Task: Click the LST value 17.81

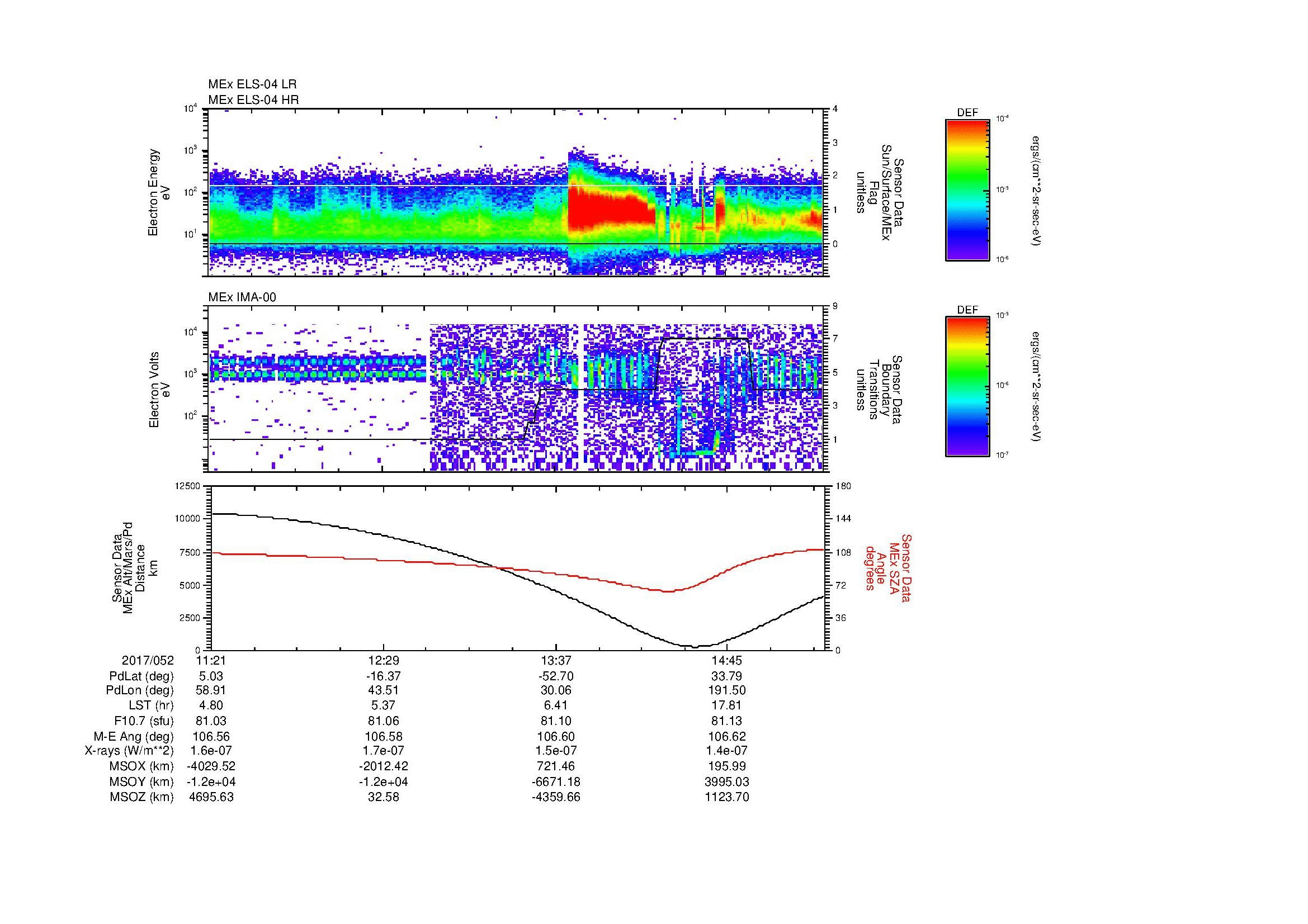Action: 726,705
